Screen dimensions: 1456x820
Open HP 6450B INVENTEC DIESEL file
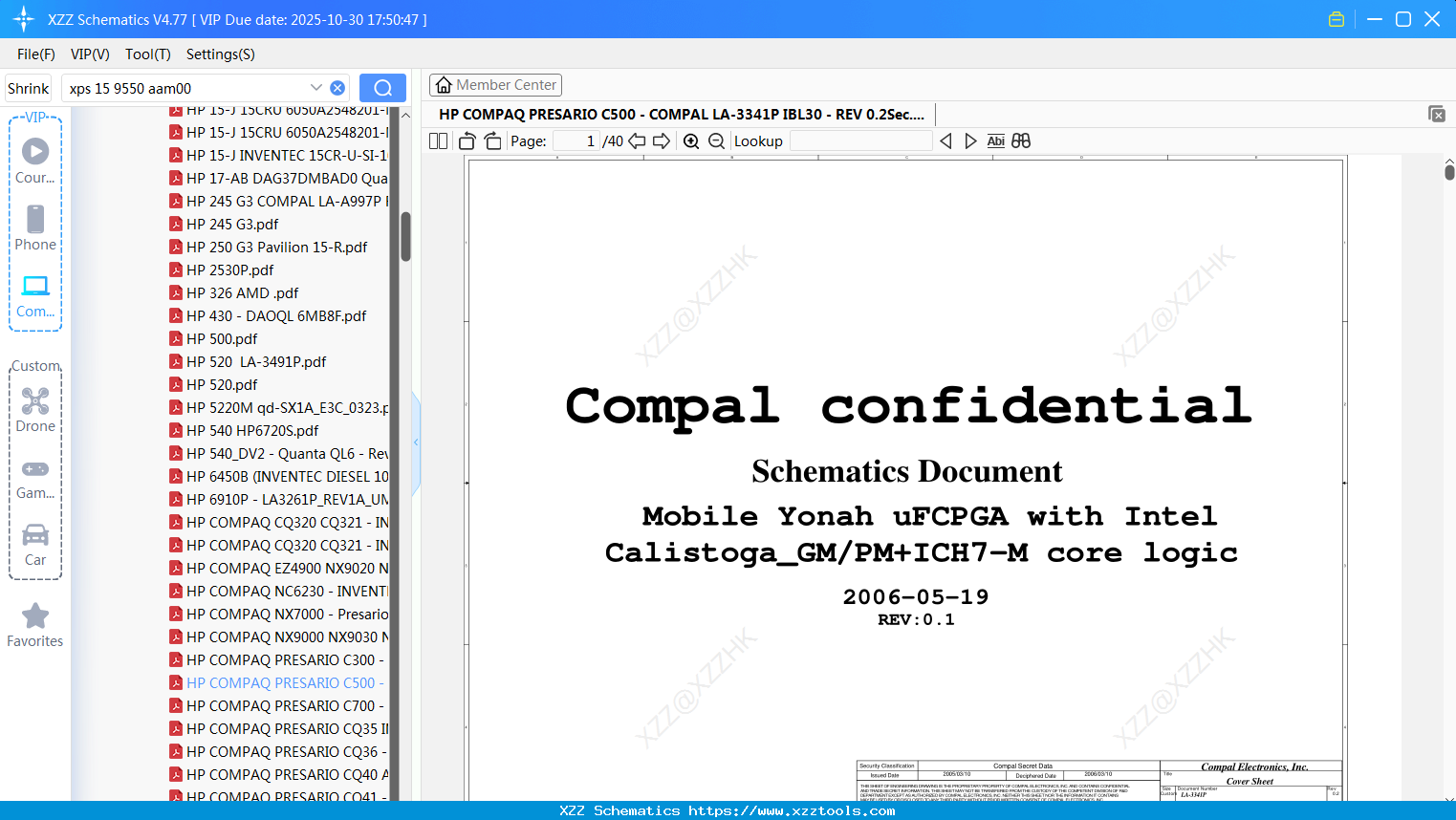279,476
